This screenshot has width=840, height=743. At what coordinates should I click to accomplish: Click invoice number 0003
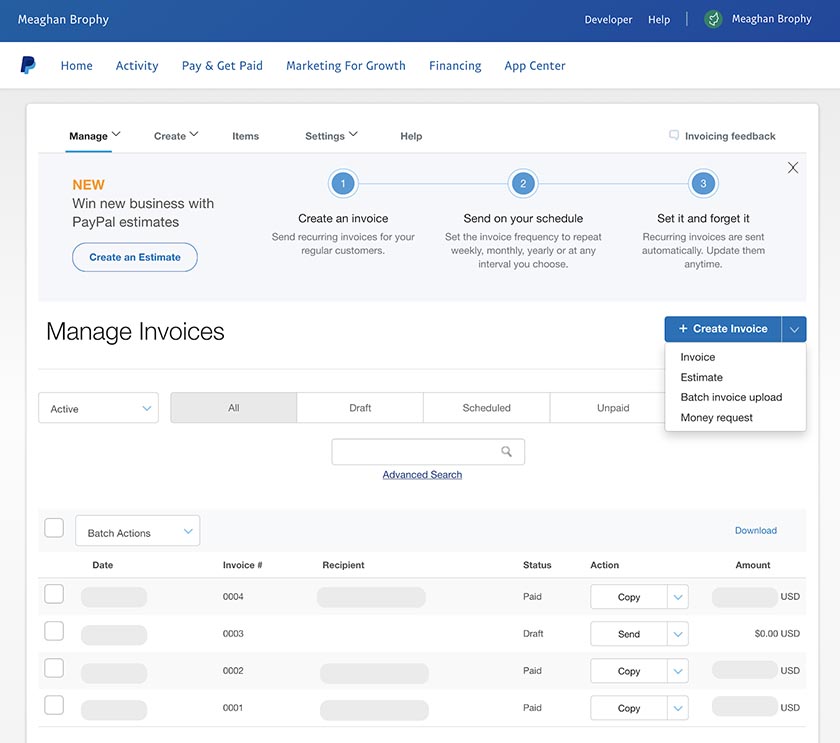pos(233,633)
